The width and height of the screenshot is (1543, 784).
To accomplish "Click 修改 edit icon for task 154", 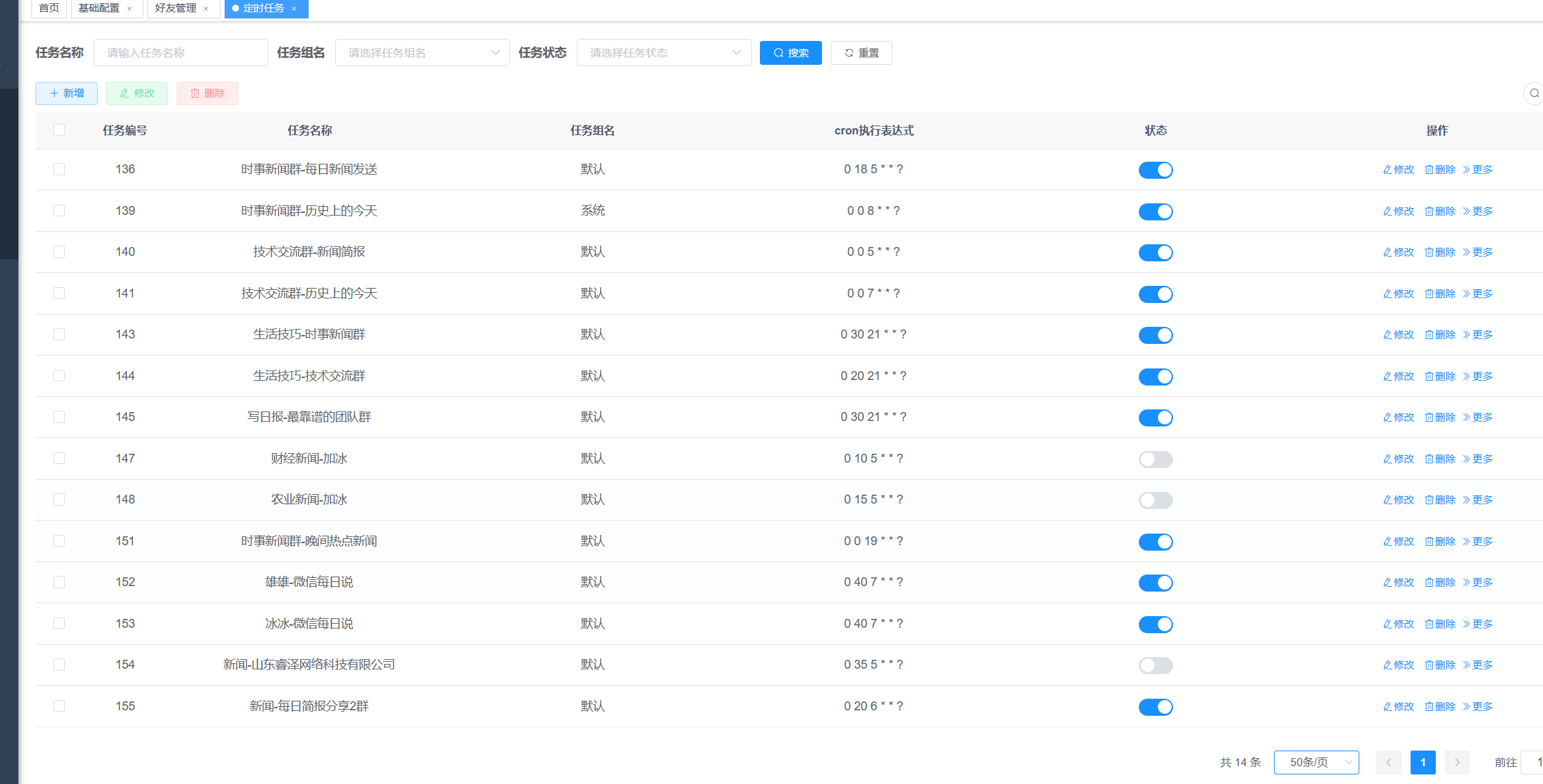I will tap(1398, 665).
